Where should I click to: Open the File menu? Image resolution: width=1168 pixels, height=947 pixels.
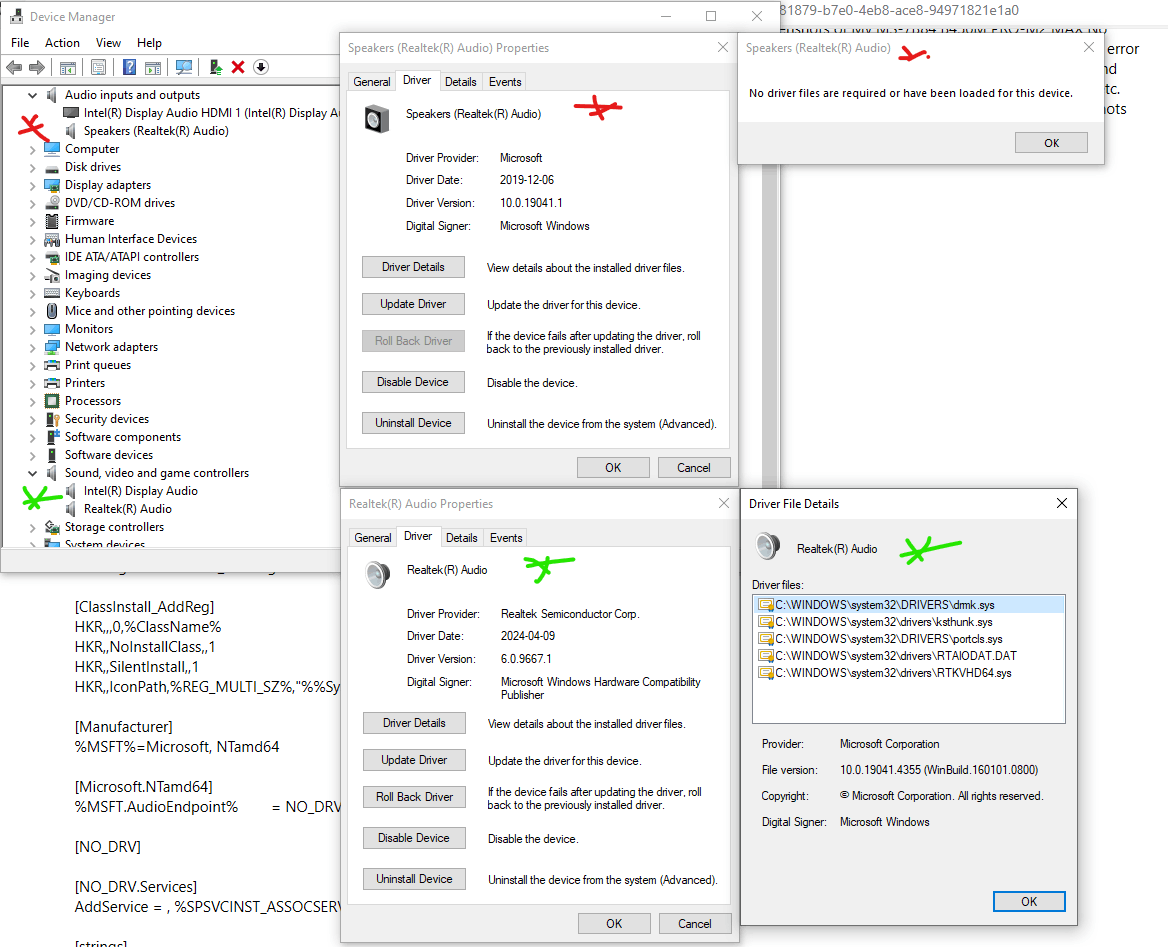(x=20, y=43)
